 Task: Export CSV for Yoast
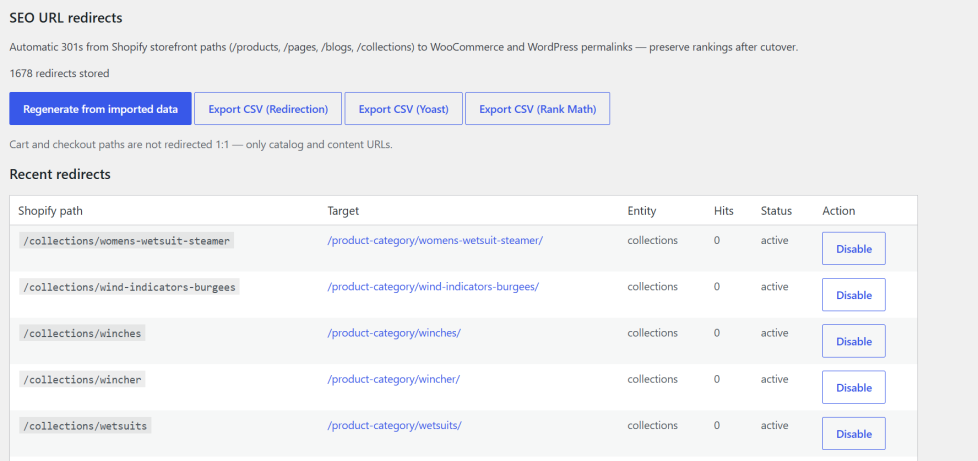tap(404, 109)
